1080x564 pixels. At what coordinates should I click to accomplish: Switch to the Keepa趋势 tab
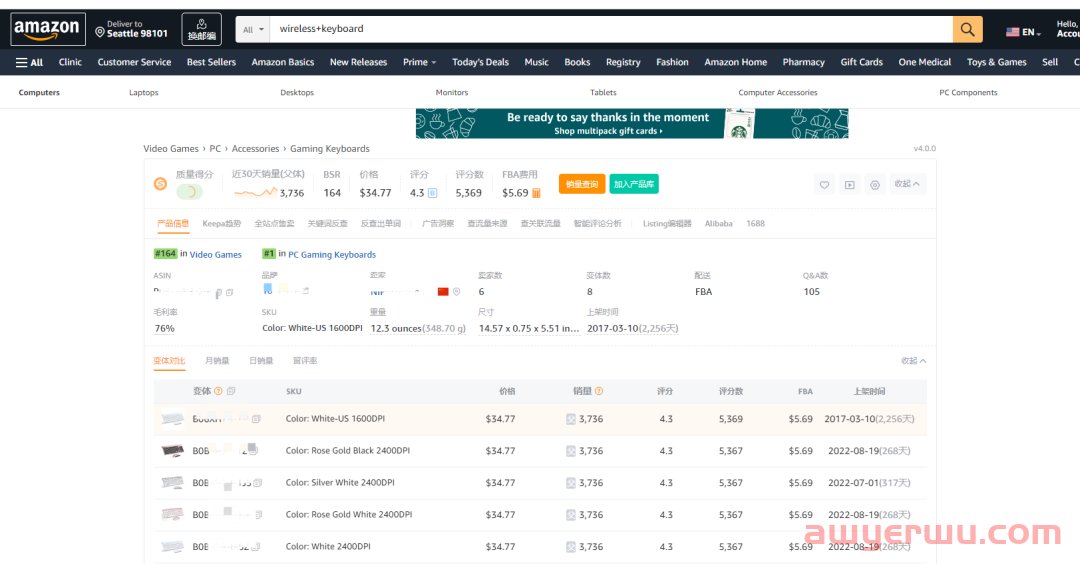221,224
